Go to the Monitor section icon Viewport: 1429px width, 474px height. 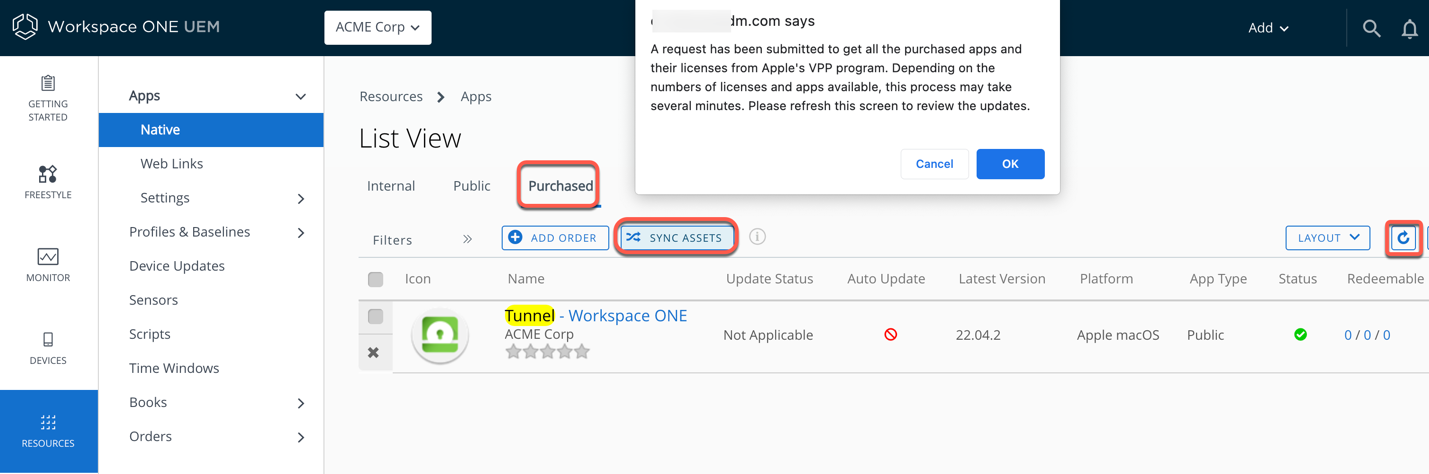point(48,265)
